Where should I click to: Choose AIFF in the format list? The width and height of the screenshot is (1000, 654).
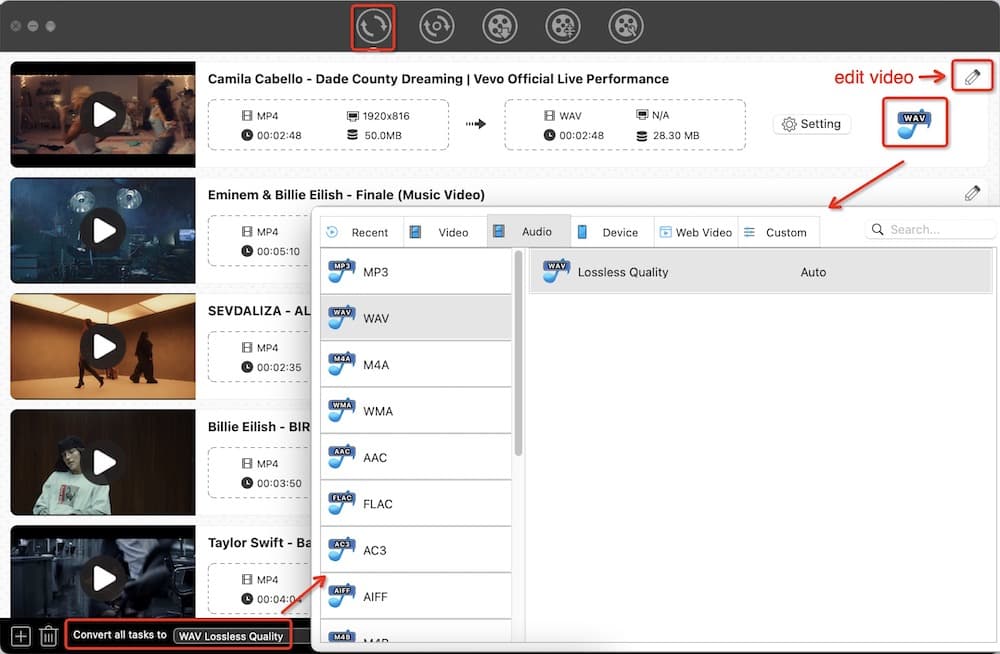tap(416, 597)
